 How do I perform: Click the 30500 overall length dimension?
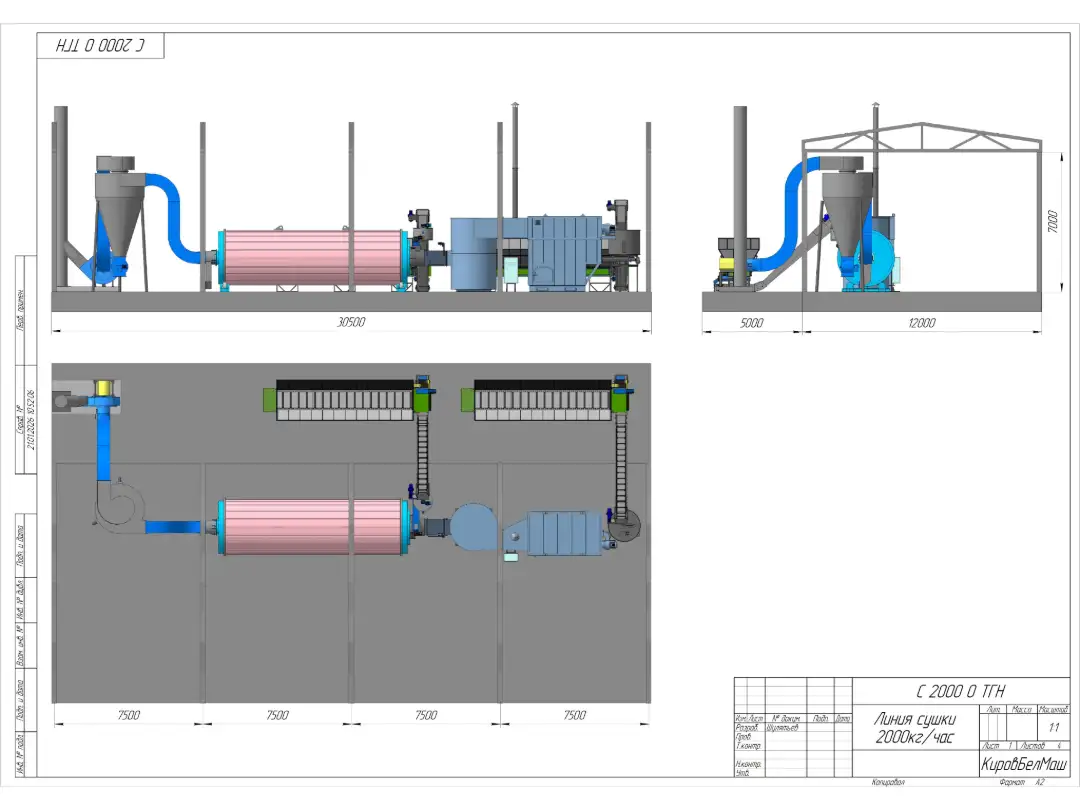pos(351,322)
